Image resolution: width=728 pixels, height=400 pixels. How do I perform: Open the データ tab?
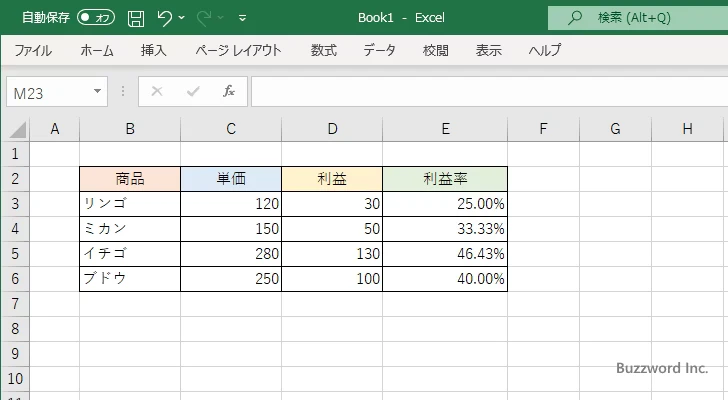[379, 50]
